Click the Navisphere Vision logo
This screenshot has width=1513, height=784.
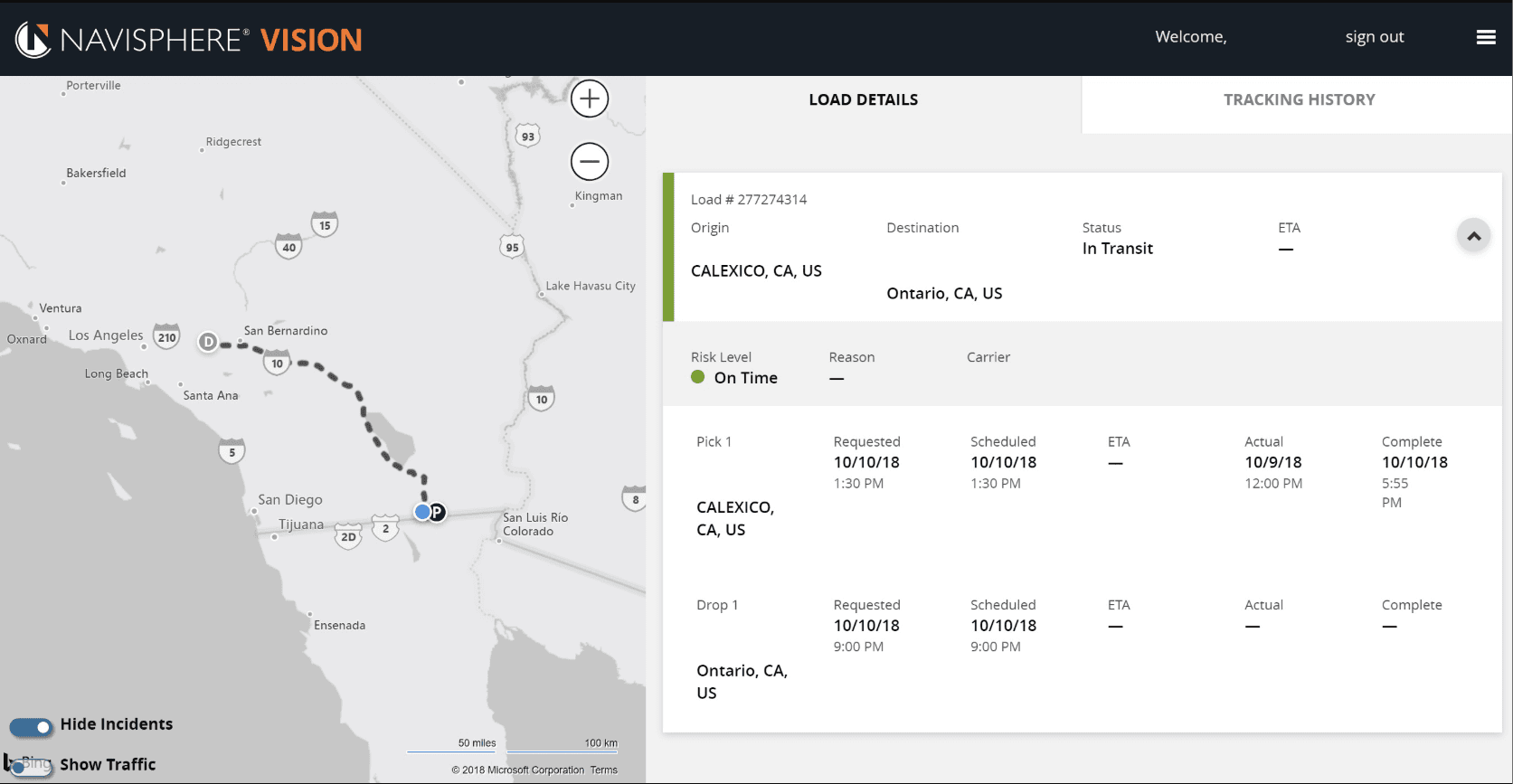(x=189, y=39)
